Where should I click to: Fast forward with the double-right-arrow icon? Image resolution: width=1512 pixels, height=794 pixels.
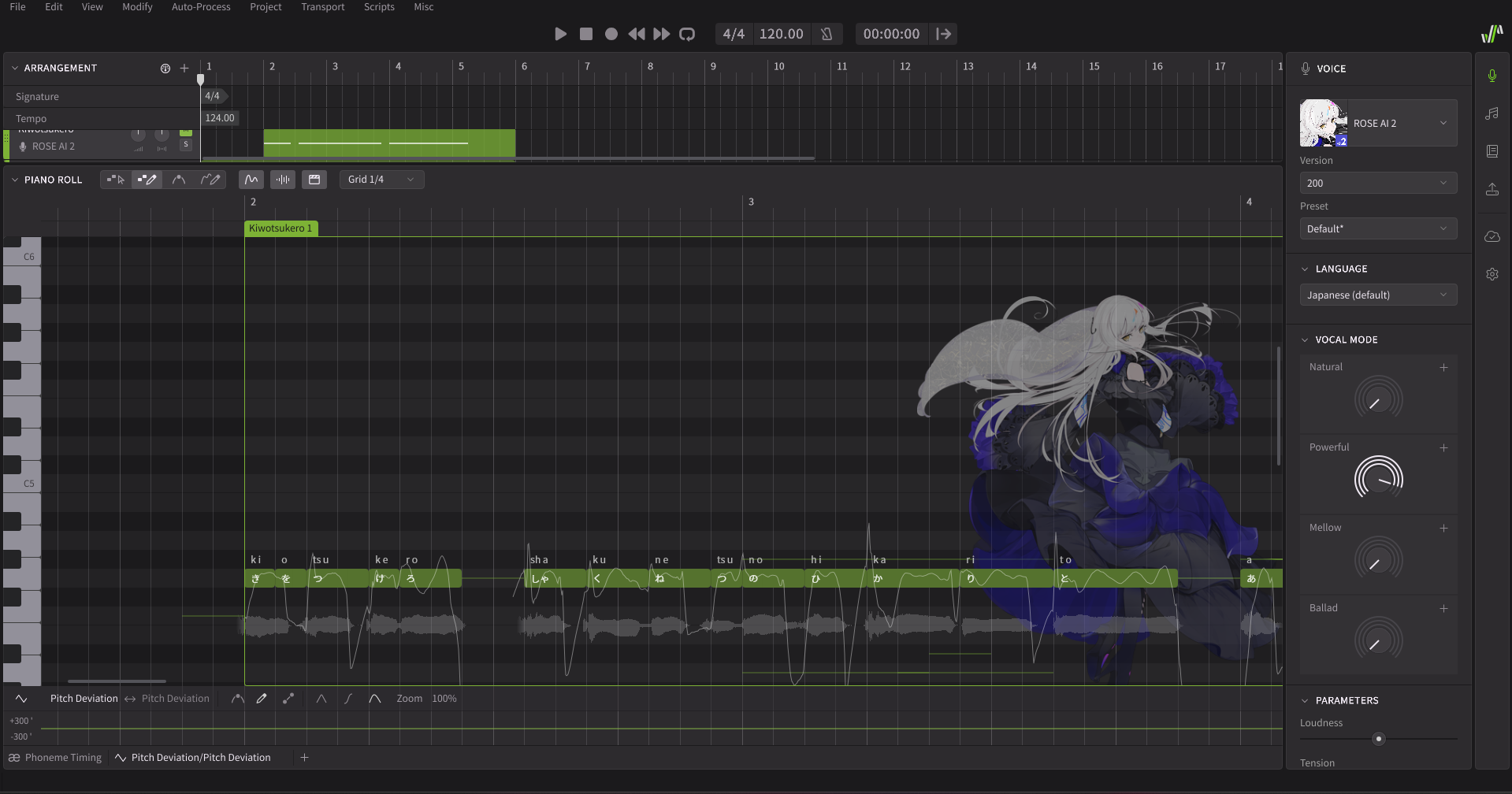662,34
